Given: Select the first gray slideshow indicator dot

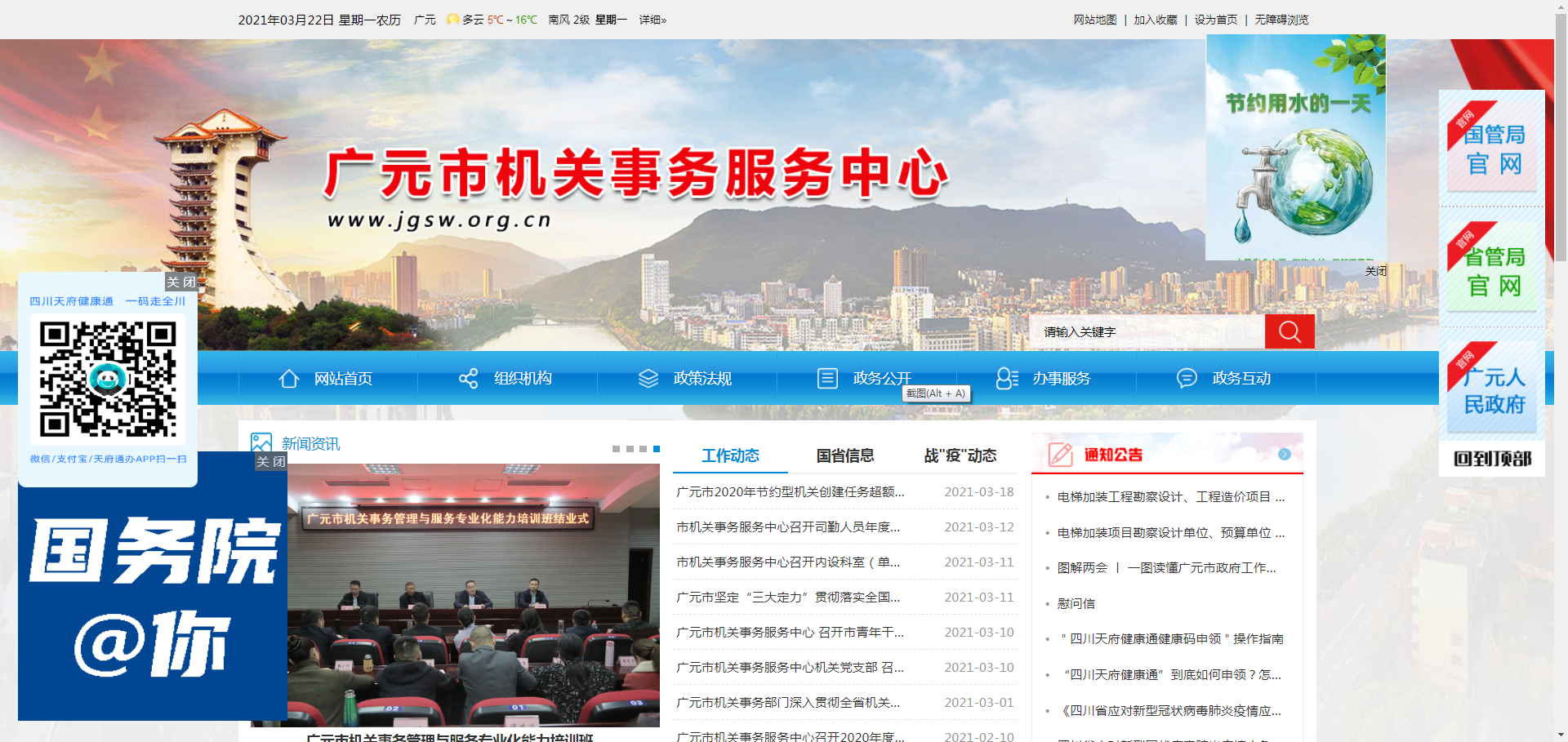Looking at the screenshot, I should point(617,449).
